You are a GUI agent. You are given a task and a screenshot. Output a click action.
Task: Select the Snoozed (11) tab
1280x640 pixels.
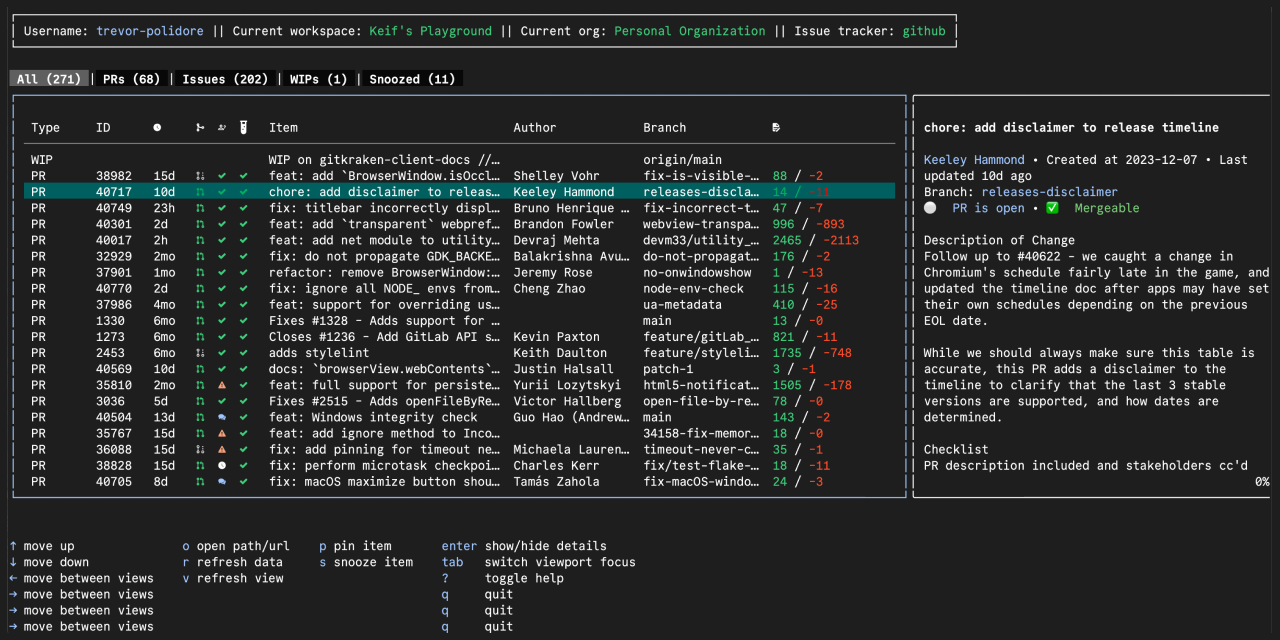click(412, 79)
